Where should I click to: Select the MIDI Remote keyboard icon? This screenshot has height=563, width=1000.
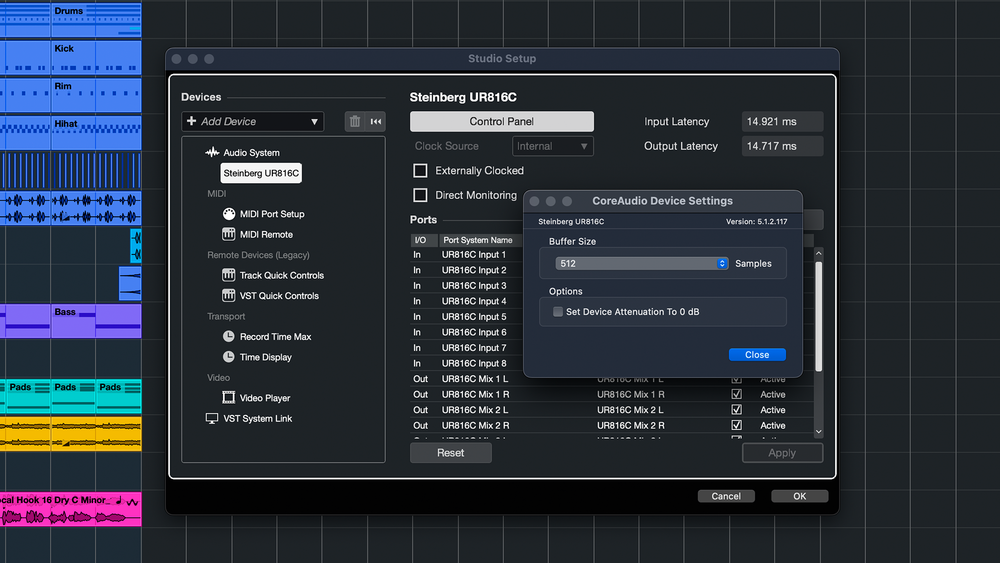(x=228, y=234)
